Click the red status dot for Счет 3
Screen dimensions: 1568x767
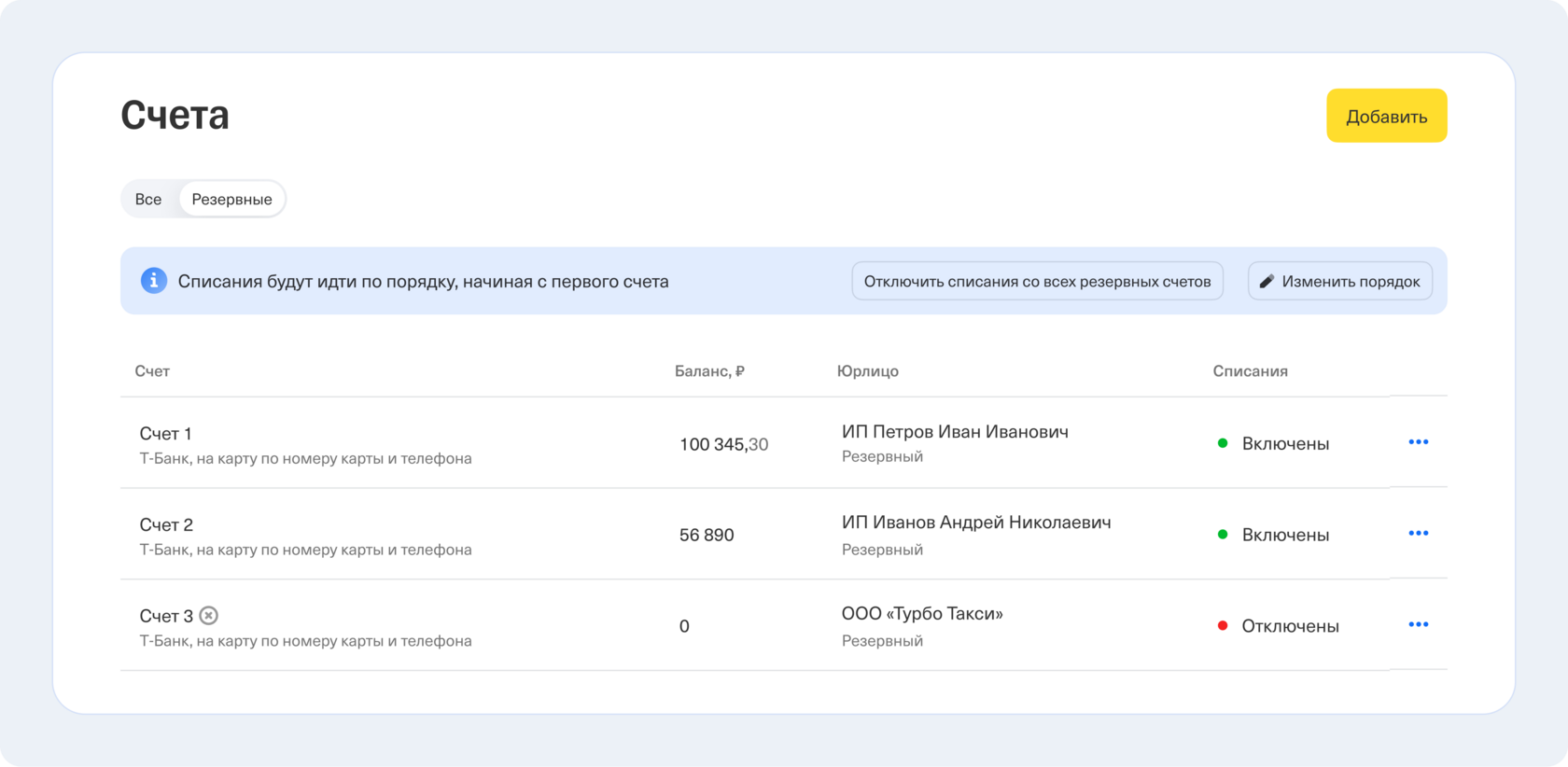(x=1223, y=626)
